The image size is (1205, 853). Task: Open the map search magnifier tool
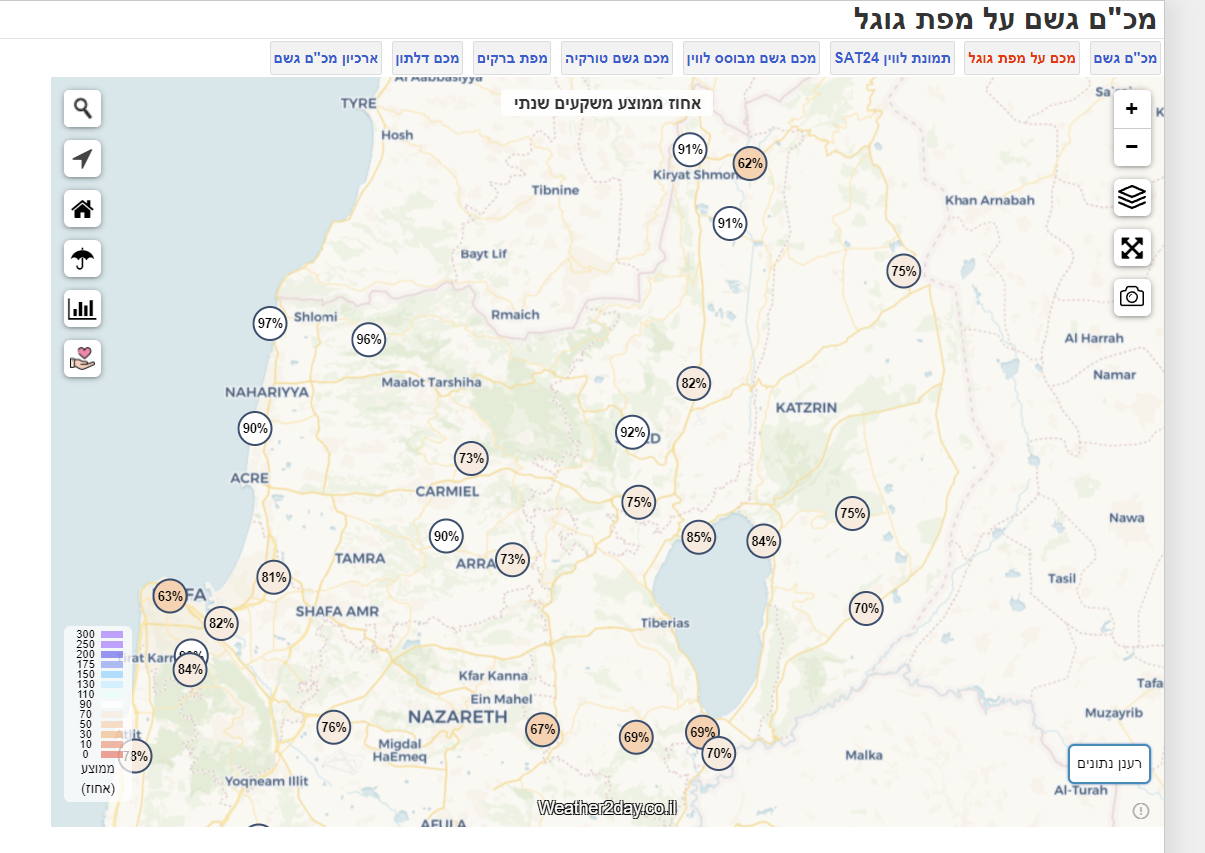(x=82, y=108)
